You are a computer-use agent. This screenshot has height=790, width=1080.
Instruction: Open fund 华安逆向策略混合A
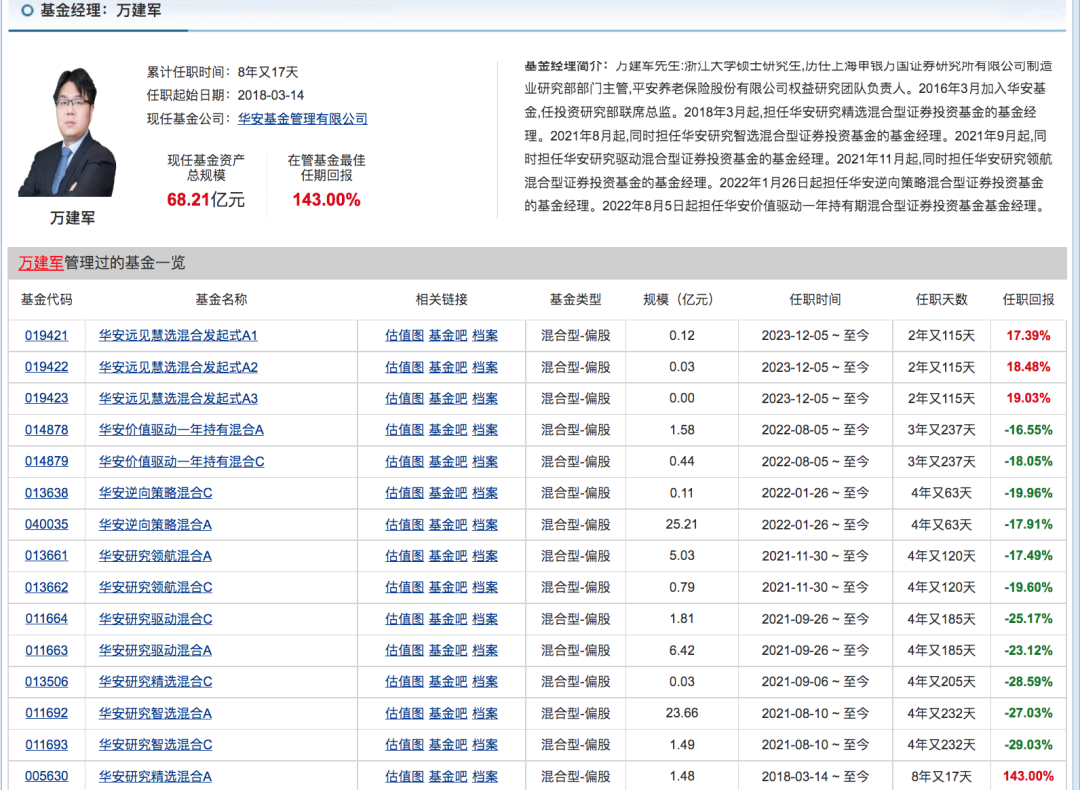[x=155, y=524]
